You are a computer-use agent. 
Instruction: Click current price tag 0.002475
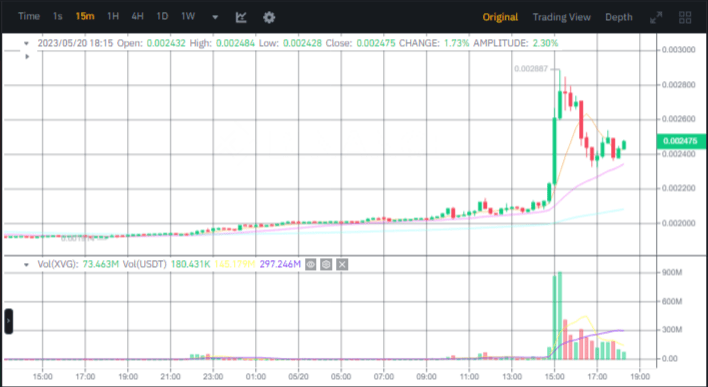coord(680,141)
